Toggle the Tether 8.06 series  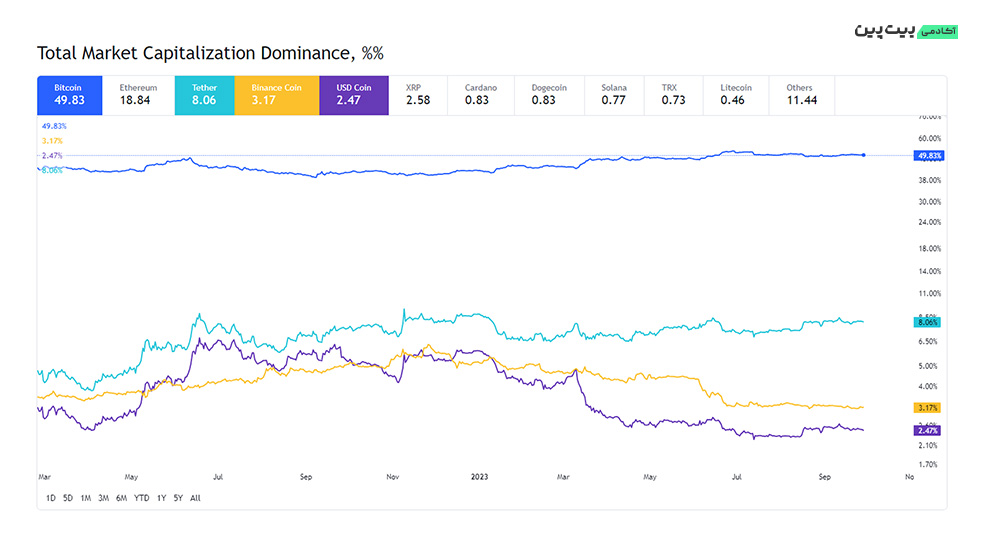(205, 95)
